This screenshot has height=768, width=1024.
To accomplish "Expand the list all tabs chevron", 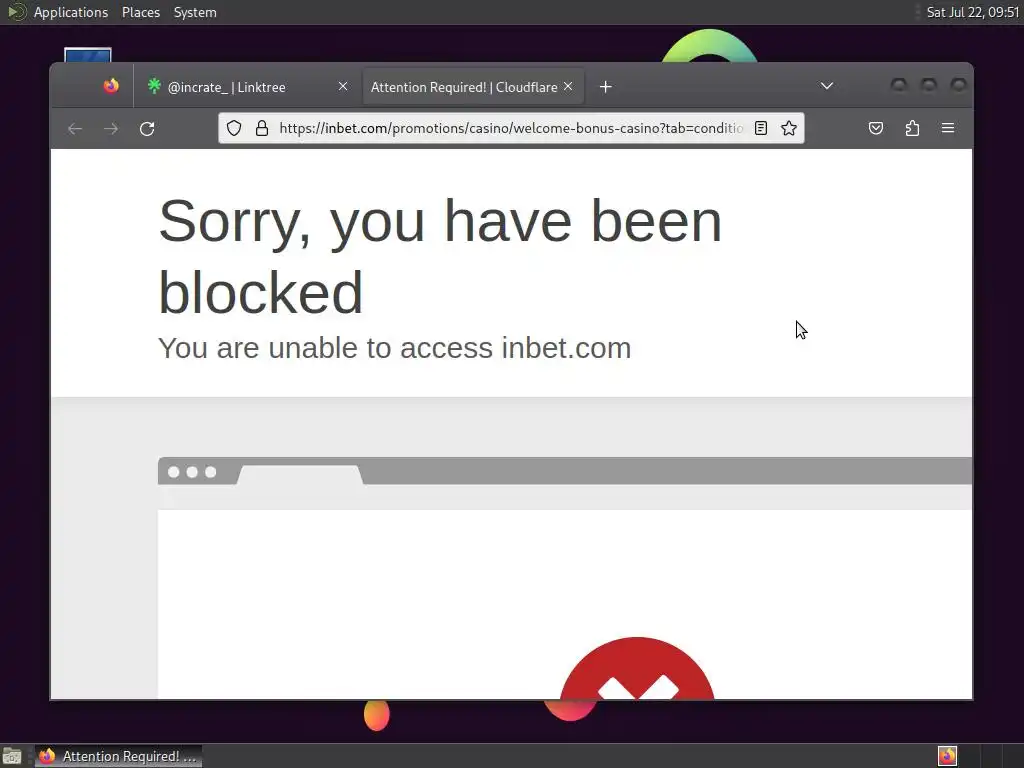I will pyautogui.click(x=827, y=86).
